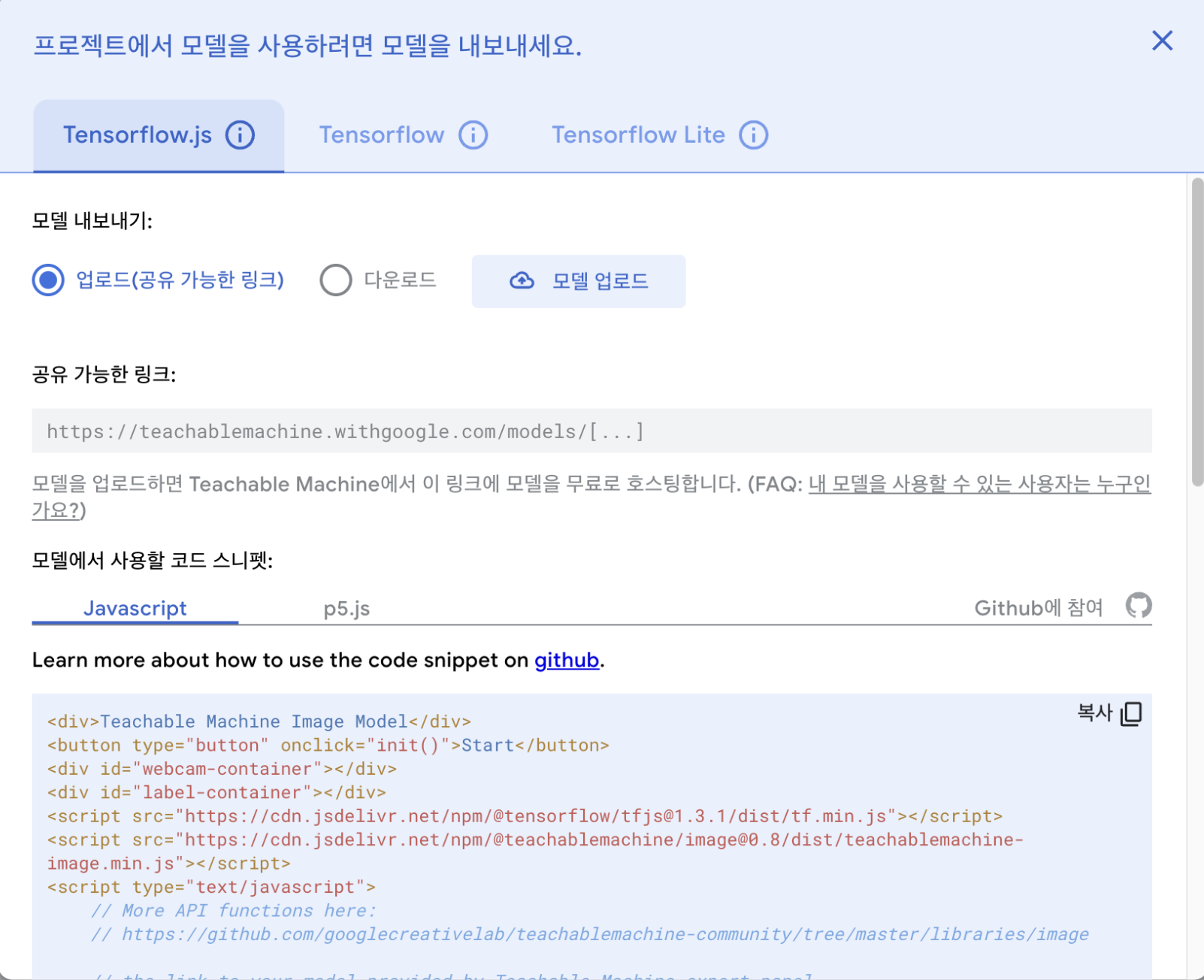1204x980 pixels.
Task: Click the 모델 업로드 button
Action: [579, 281]
